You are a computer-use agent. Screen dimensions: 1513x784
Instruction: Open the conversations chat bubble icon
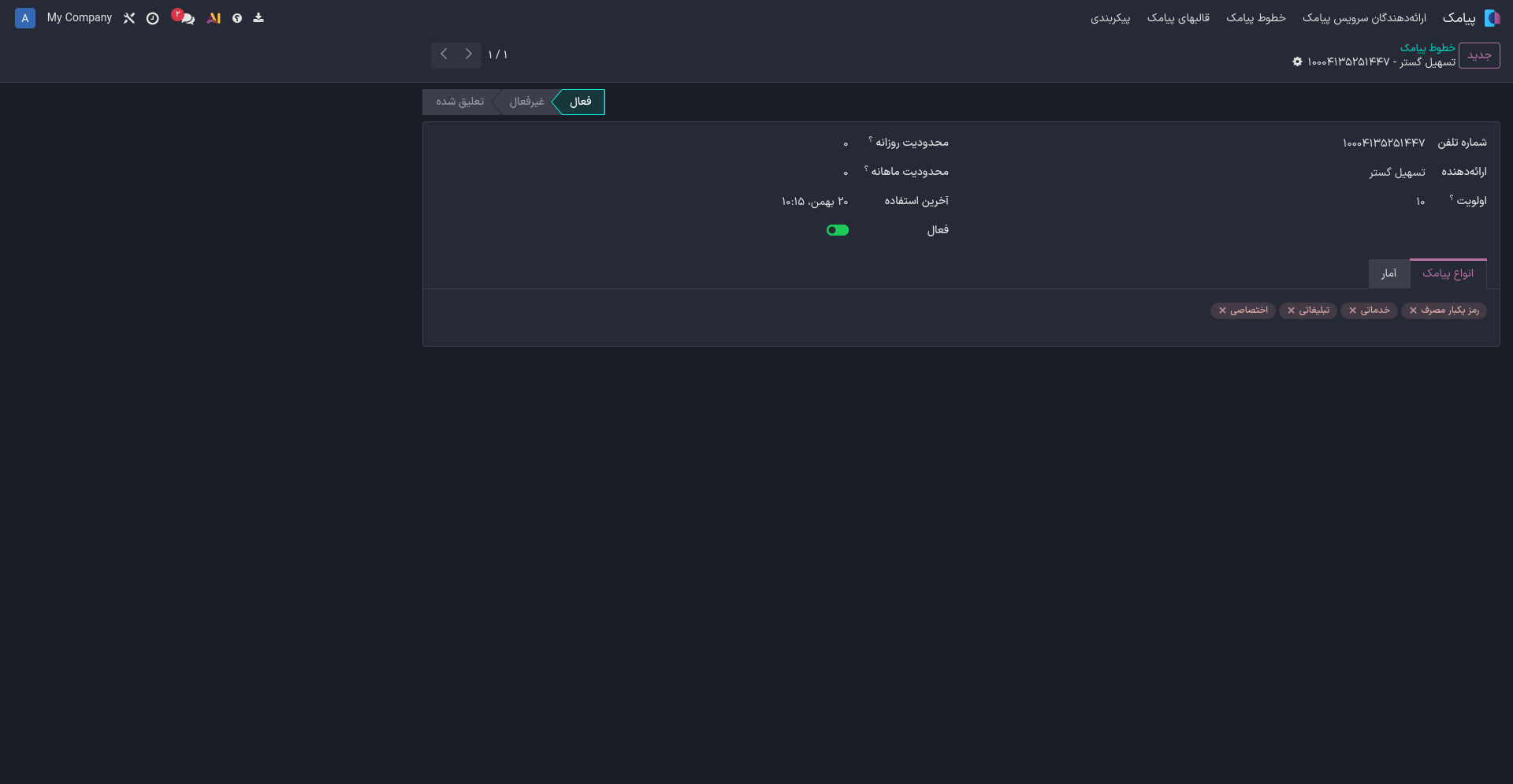187,18
